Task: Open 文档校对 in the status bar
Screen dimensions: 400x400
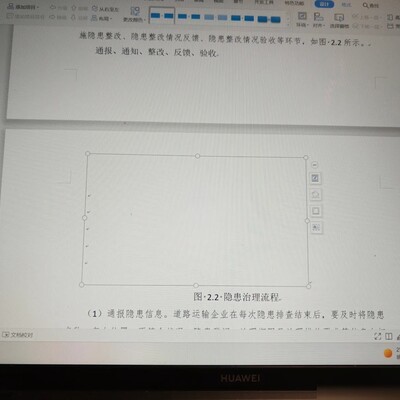Action: 18,335
